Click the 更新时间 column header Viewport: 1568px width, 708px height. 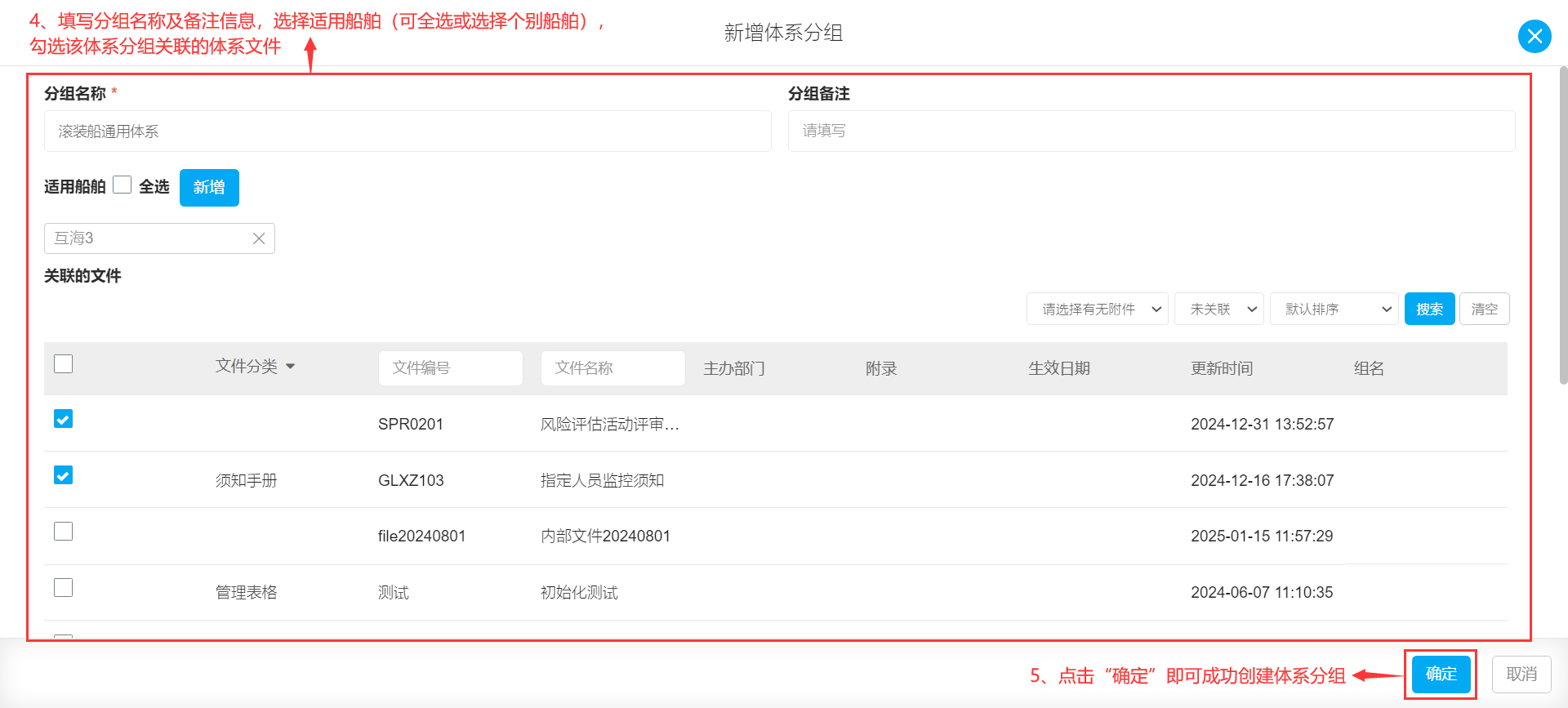click(1222, 368)
